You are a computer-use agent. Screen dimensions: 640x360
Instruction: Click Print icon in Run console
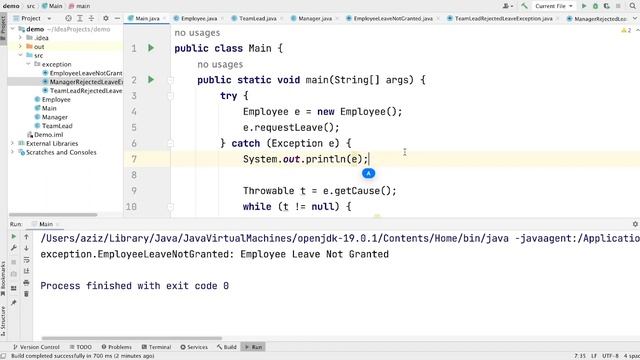click(27, 282)
